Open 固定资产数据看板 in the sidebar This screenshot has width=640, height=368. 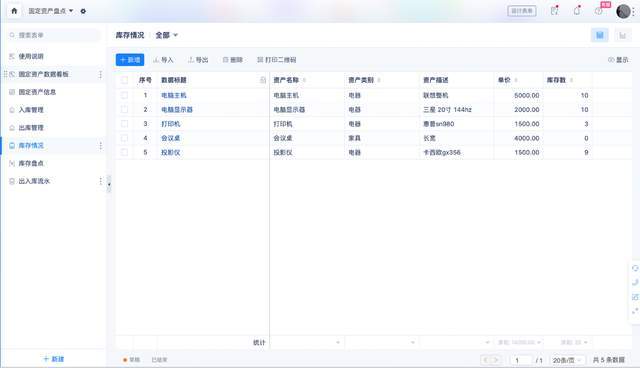pos(43,74)
